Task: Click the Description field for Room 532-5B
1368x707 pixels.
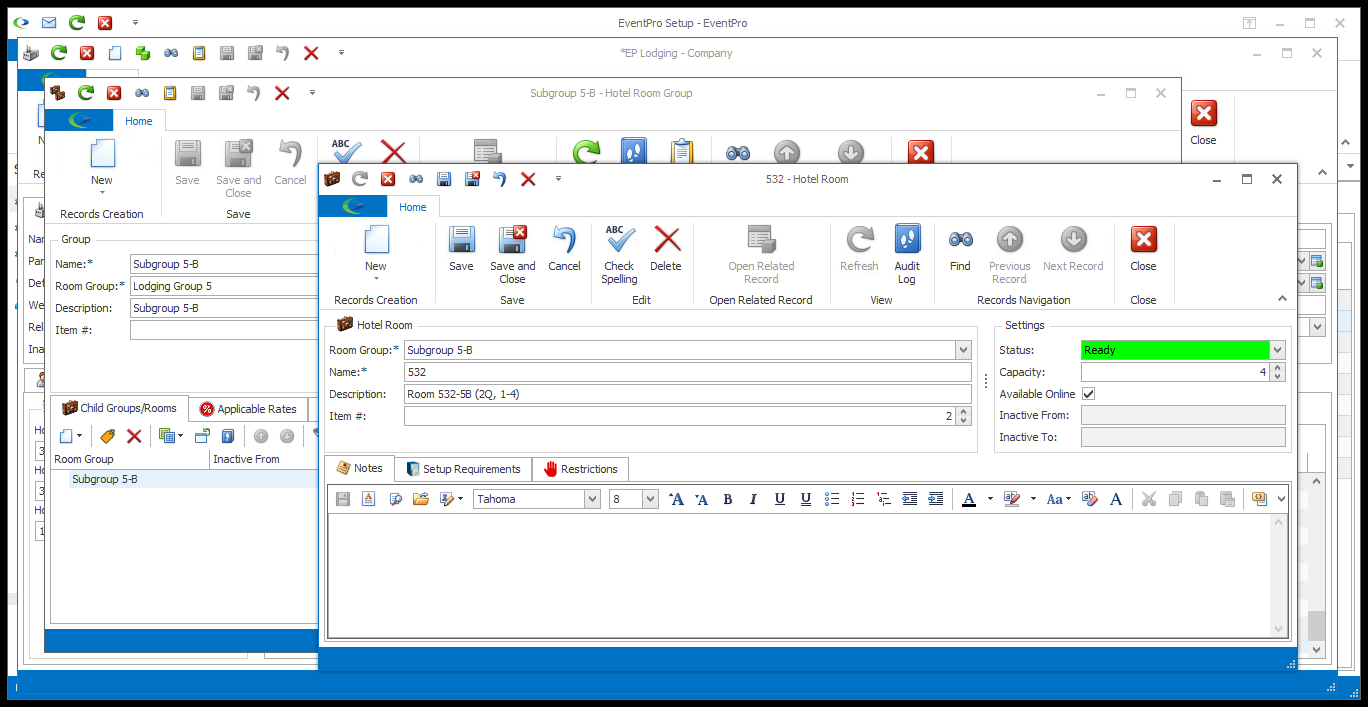Action: [x=687, y=394]
